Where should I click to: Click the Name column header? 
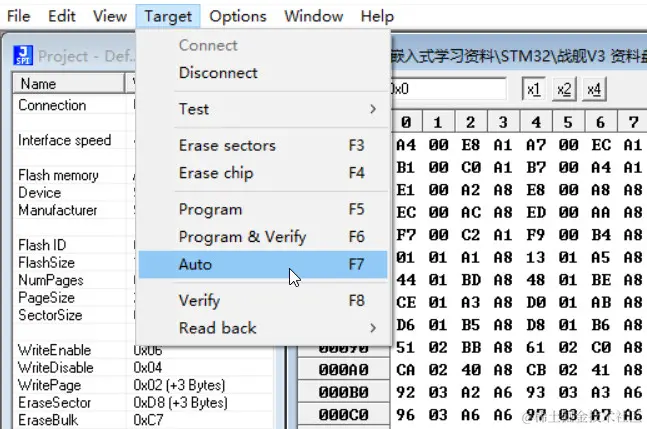point(69,84)
